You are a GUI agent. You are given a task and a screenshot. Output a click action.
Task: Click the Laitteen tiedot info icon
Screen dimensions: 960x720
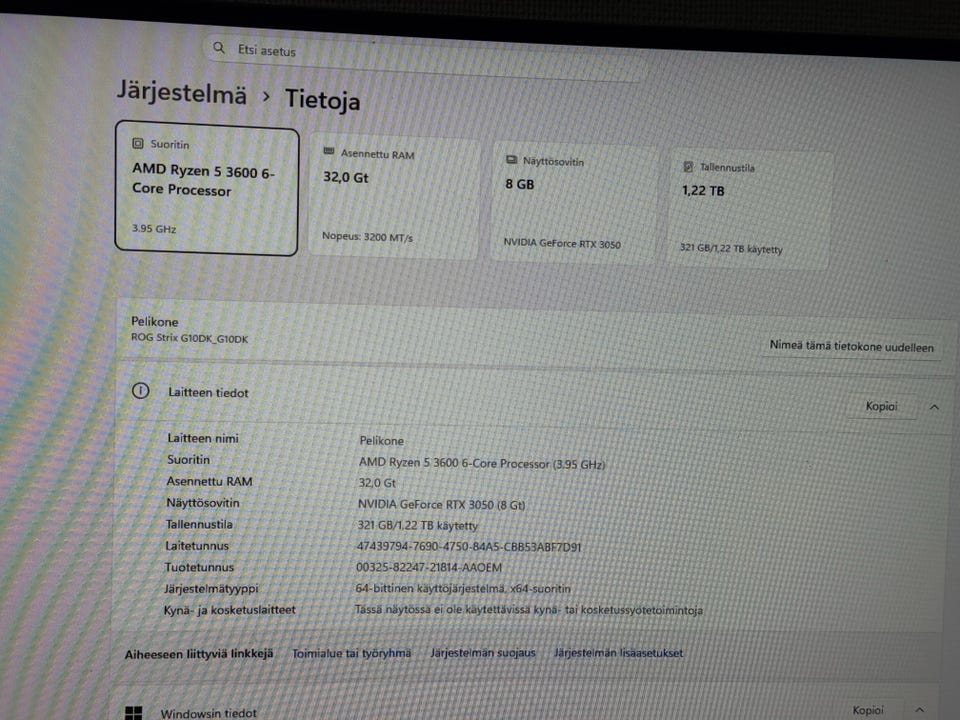[140, 391]
